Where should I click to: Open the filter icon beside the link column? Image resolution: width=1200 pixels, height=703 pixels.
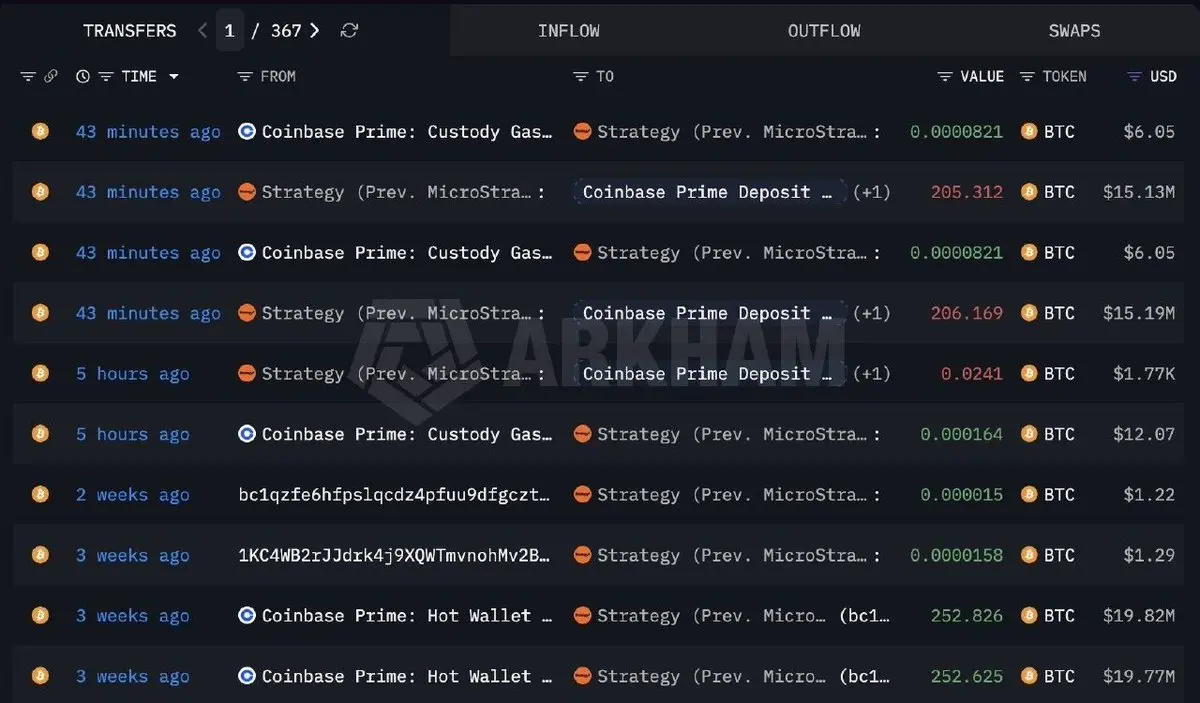(28, 77)
